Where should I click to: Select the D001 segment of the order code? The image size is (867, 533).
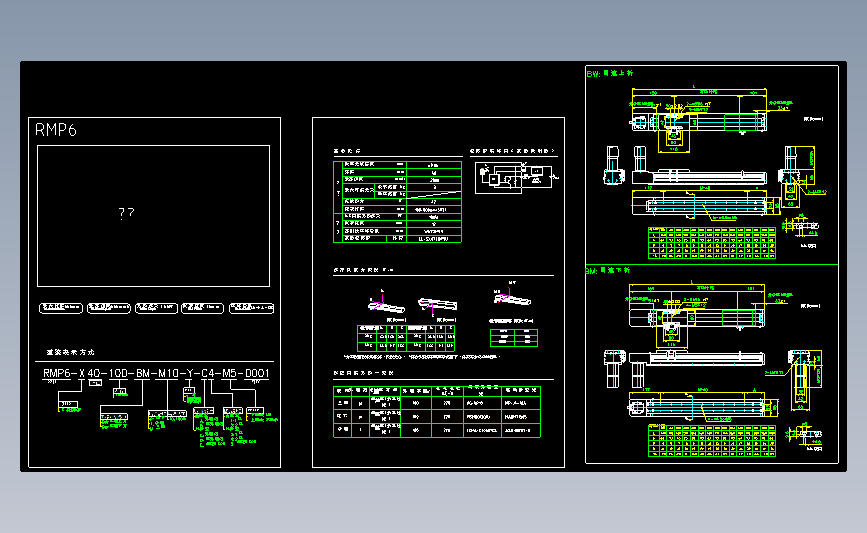pos(257,374)
